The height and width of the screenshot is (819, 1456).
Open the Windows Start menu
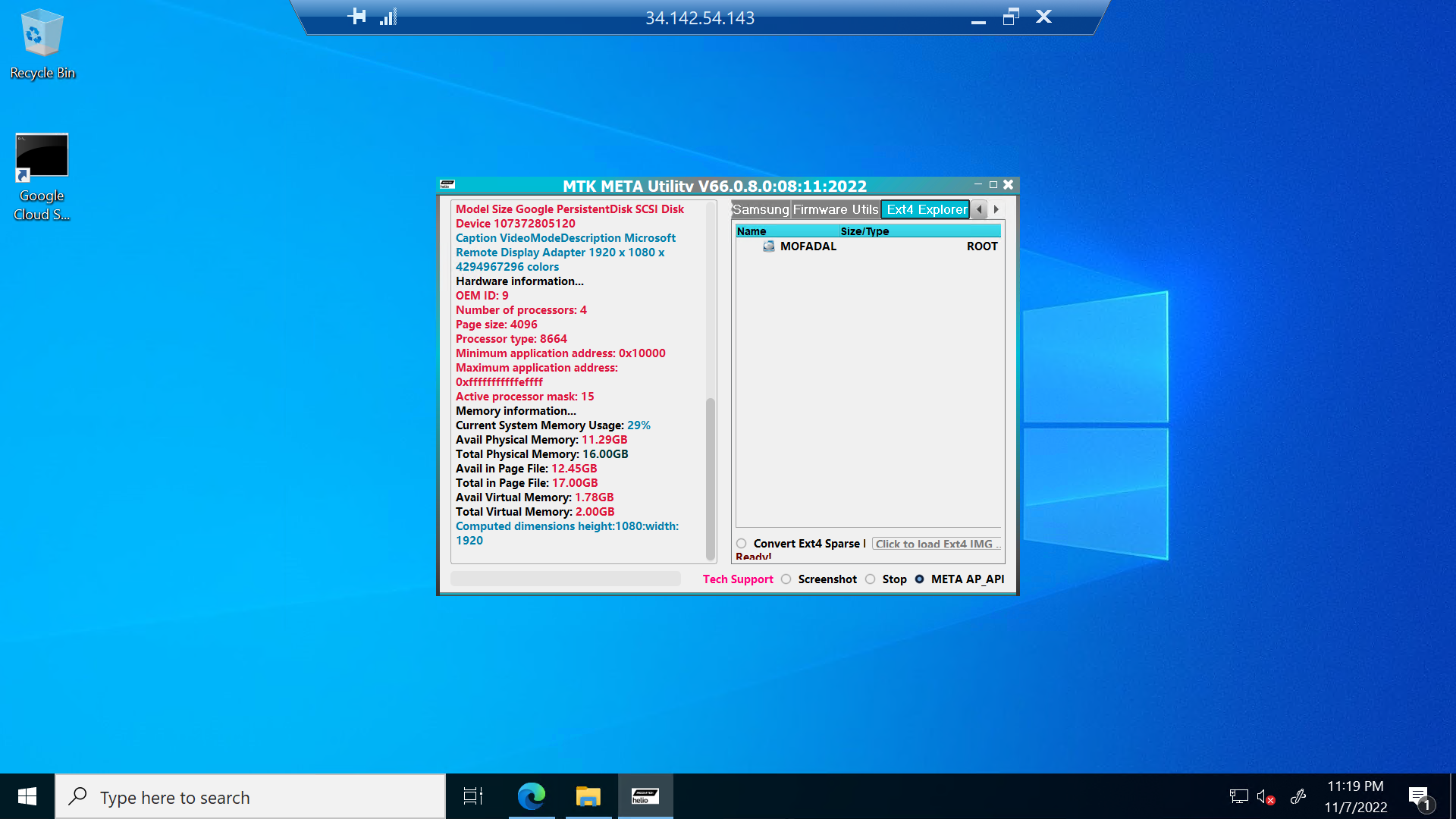(27, 796)
